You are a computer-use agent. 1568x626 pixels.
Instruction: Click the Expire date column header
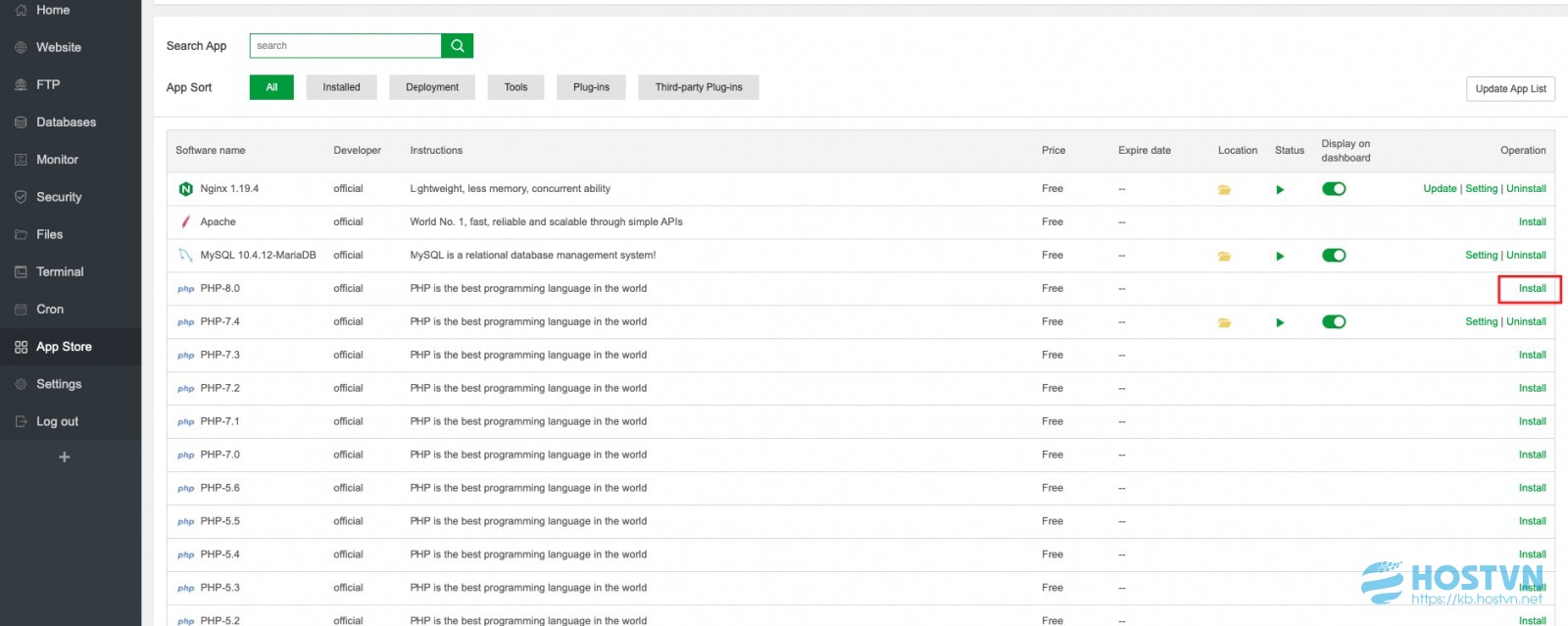1145,151
